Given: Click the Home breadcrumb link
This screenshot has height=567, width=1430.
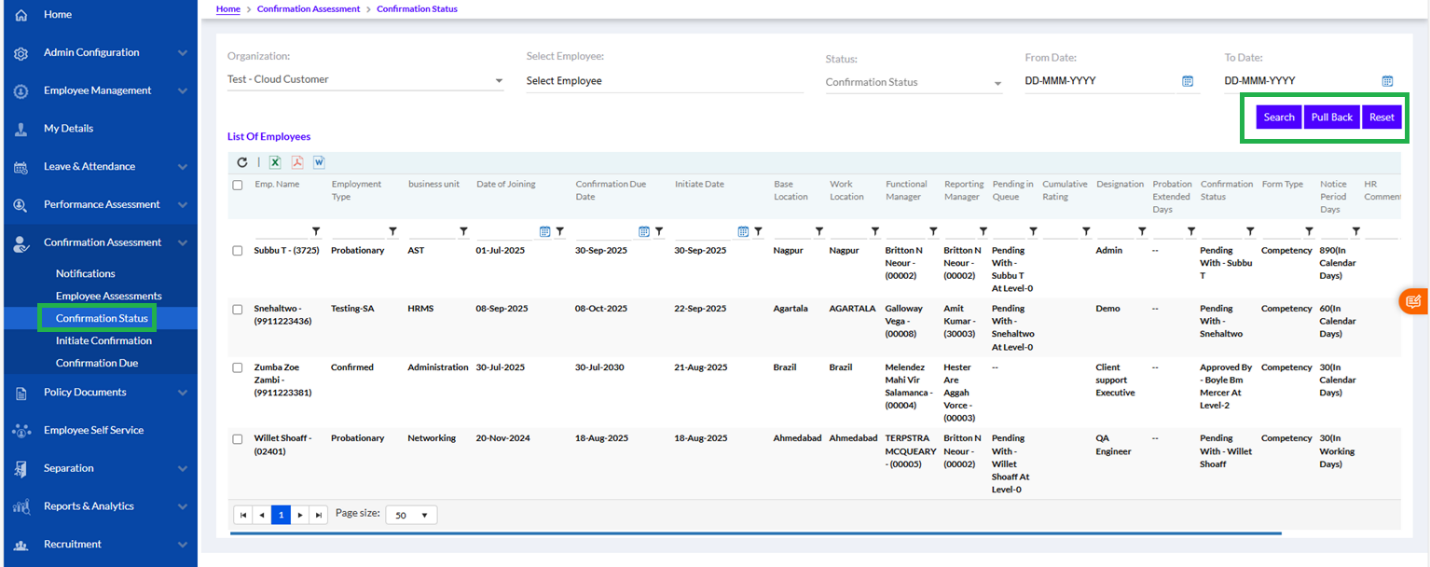Looking at the screenshot, I should click(x=228, y=9).
